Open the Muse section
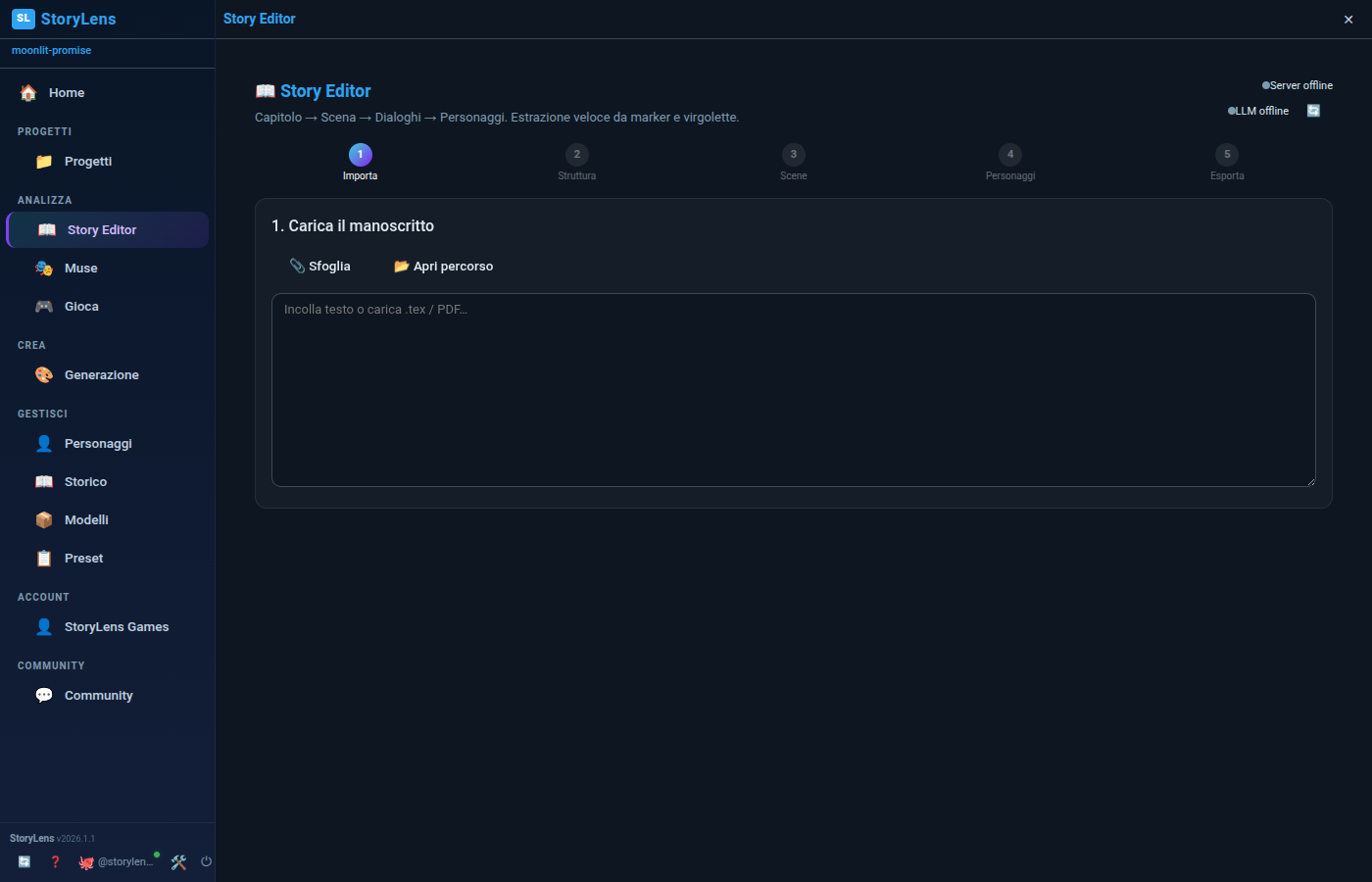The height and width of the screenshot is (882, 1372). point(107,269)
